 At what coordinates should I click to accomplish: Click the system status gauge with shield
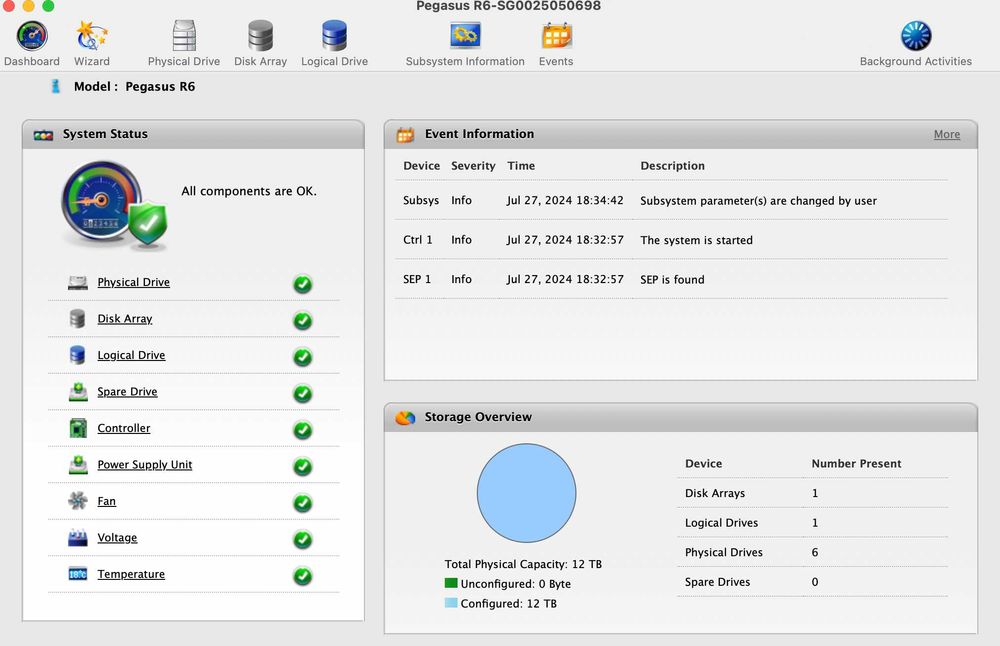click(x=114, y=206)
